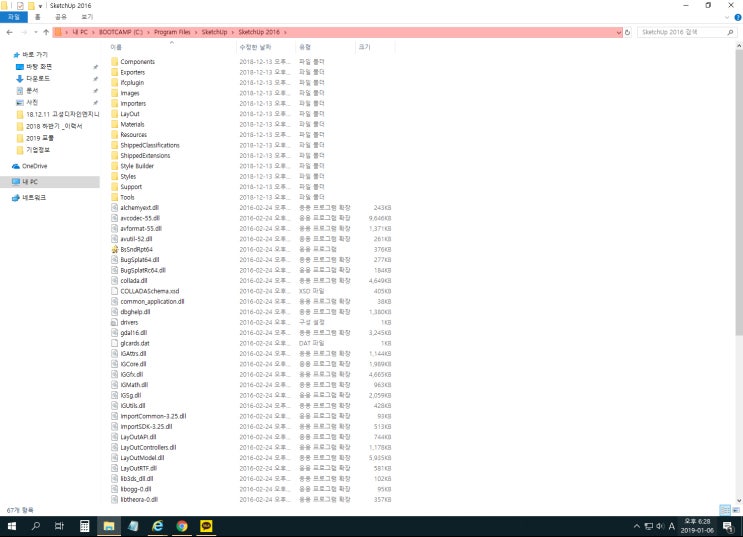
Task: Select the LayOutModel.dll file row
Action: pos(251,458)
